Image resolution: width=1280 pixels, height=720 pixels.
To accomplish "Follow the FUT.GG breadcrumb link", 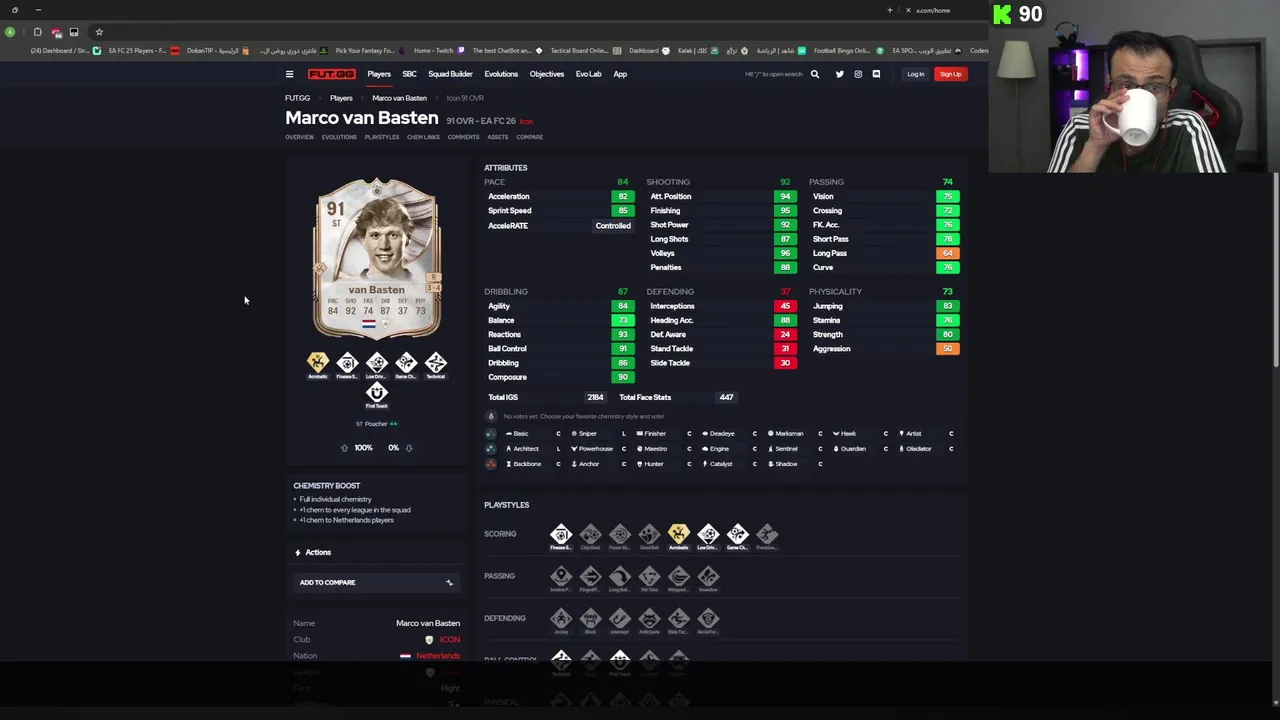I will tap(297, 98).
